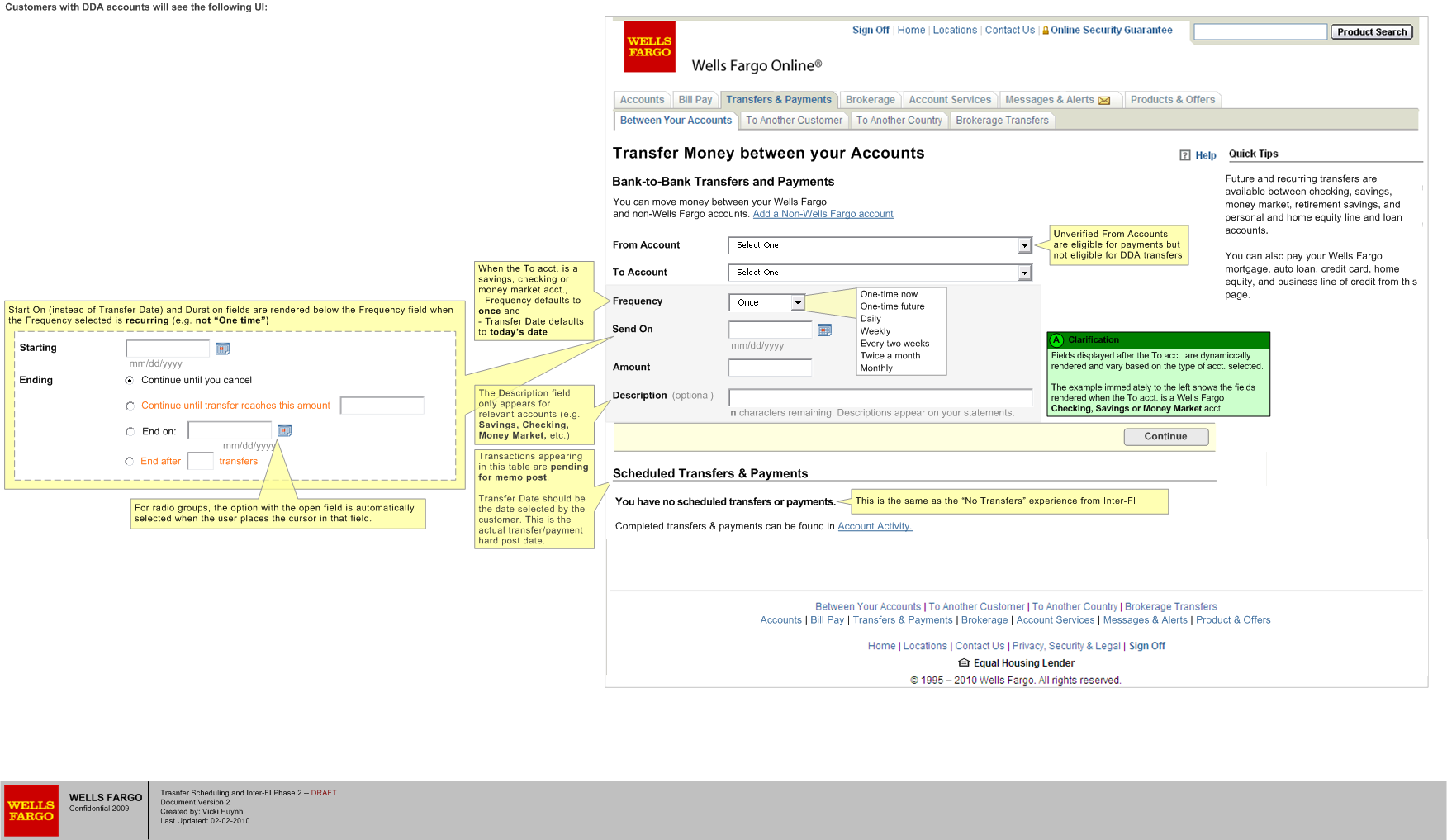
Task: Open the Starting date calendar picker
Action: (222, 349)
